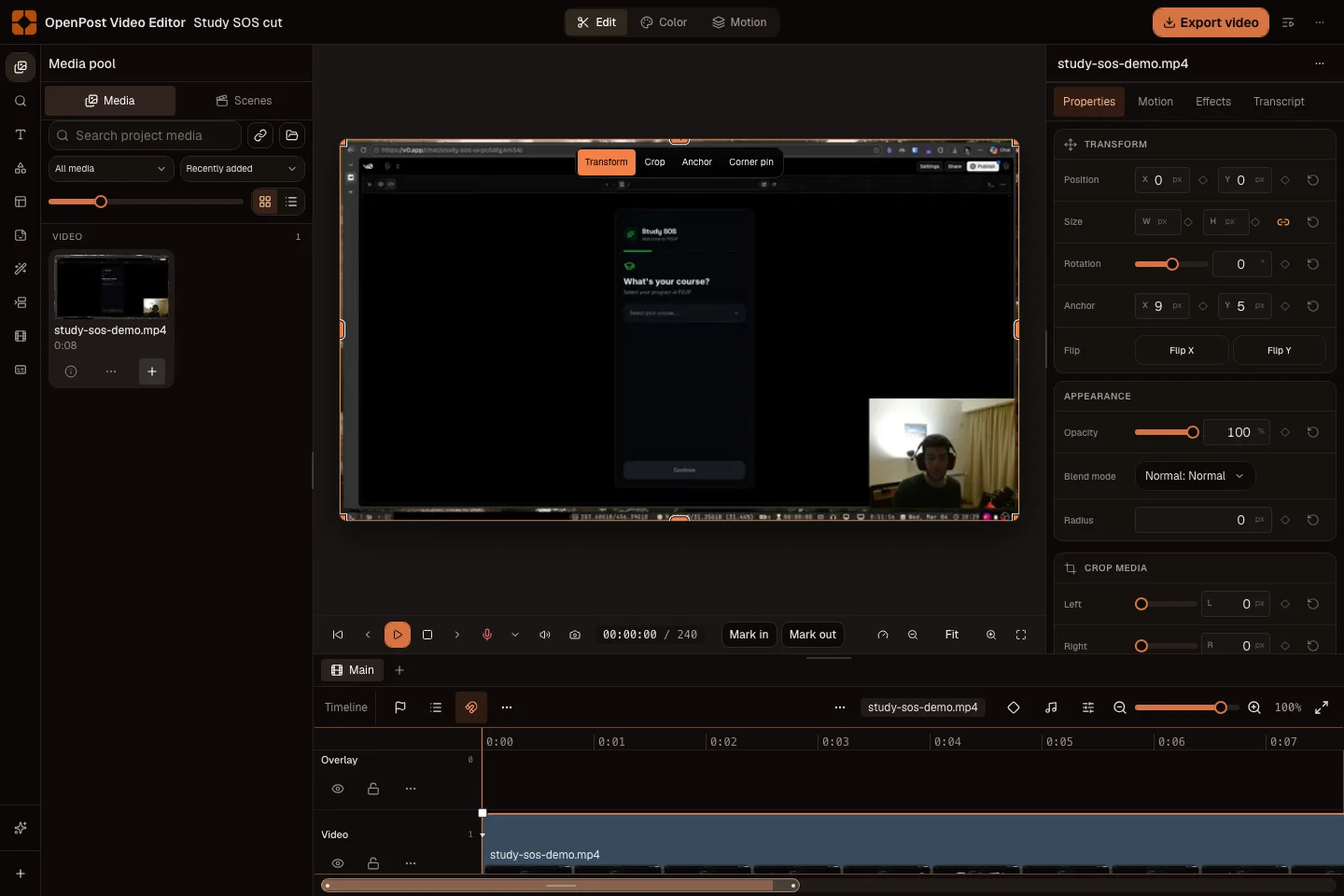Add study-sos-demo.mp4 to timeline with plus

point(152,371)
